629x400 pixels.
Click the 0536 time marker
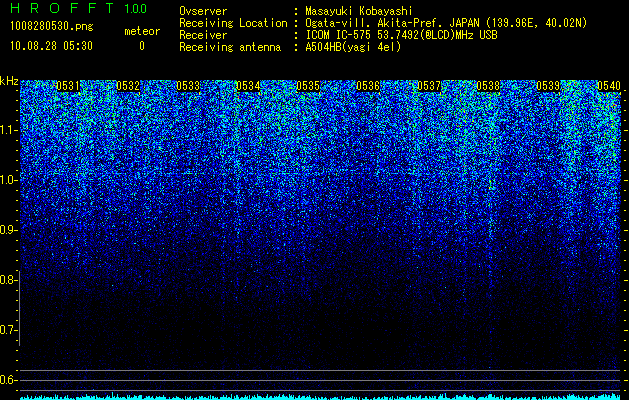tap(368, 86)
